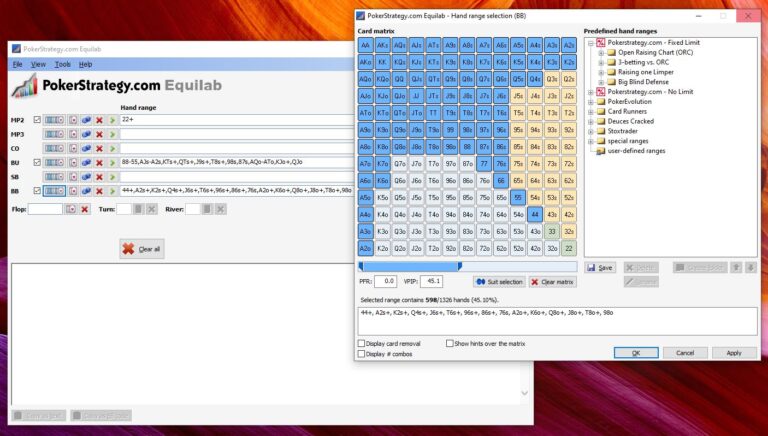Expand Pokerstrategy.com - No Limit tree node

[590, 92]
